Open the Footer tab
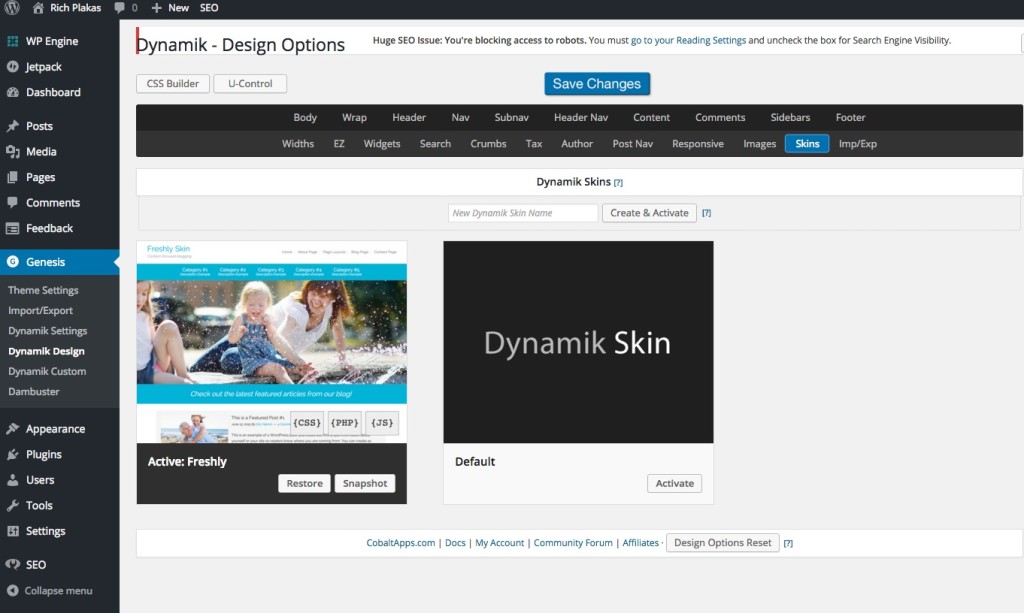This screenshot has width=1024, height=613. pyautogui.click(x=850, y=118)
